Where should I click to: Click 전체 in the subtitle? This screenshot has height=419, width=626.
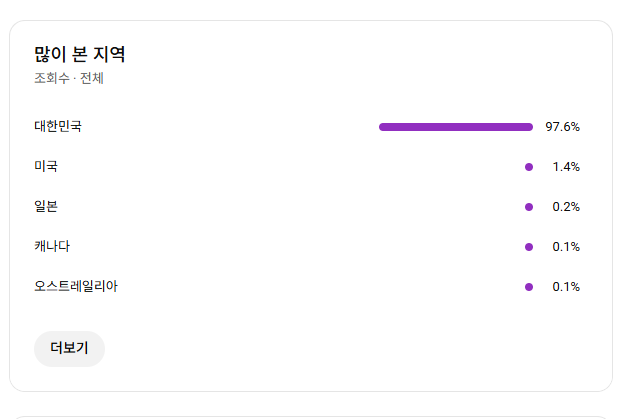[x=92, y=78]
